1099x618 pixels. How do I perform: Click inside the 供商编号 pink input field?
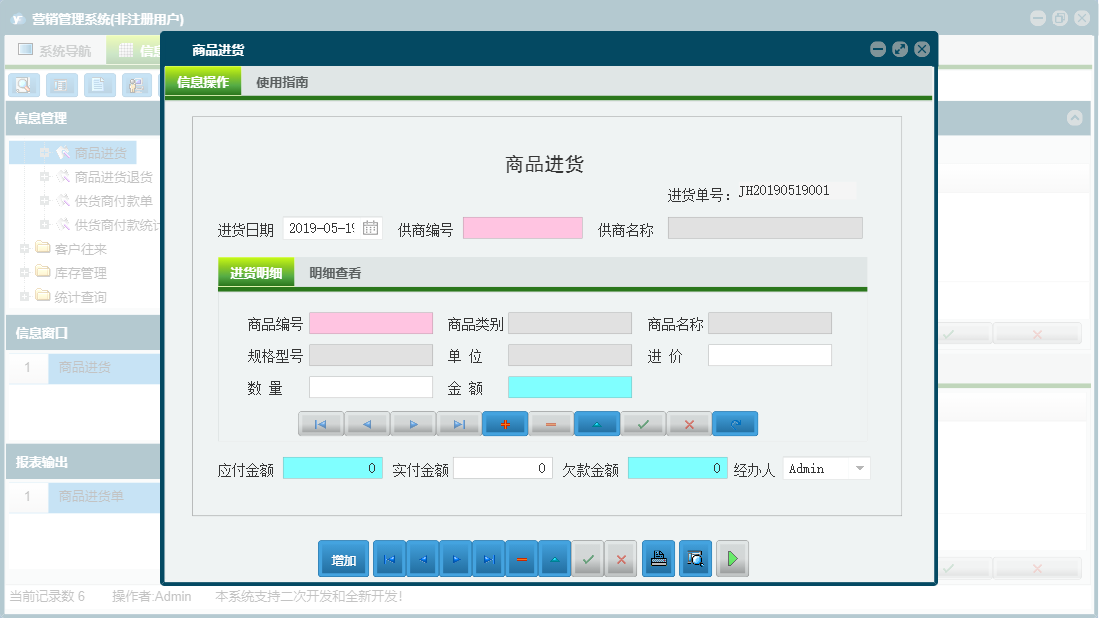click(x=522, y=227)
